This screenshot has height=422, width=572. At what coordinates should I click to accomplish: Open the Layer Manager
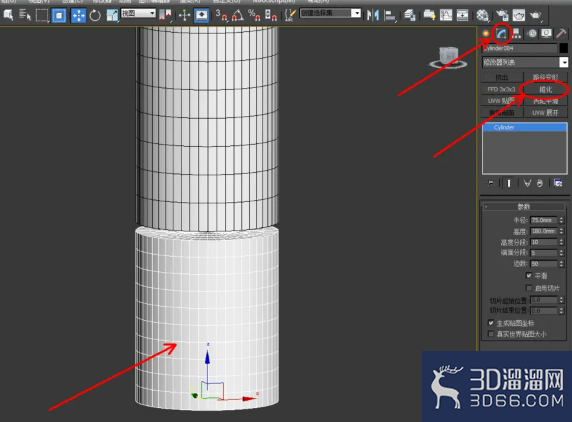pos(410,15)
